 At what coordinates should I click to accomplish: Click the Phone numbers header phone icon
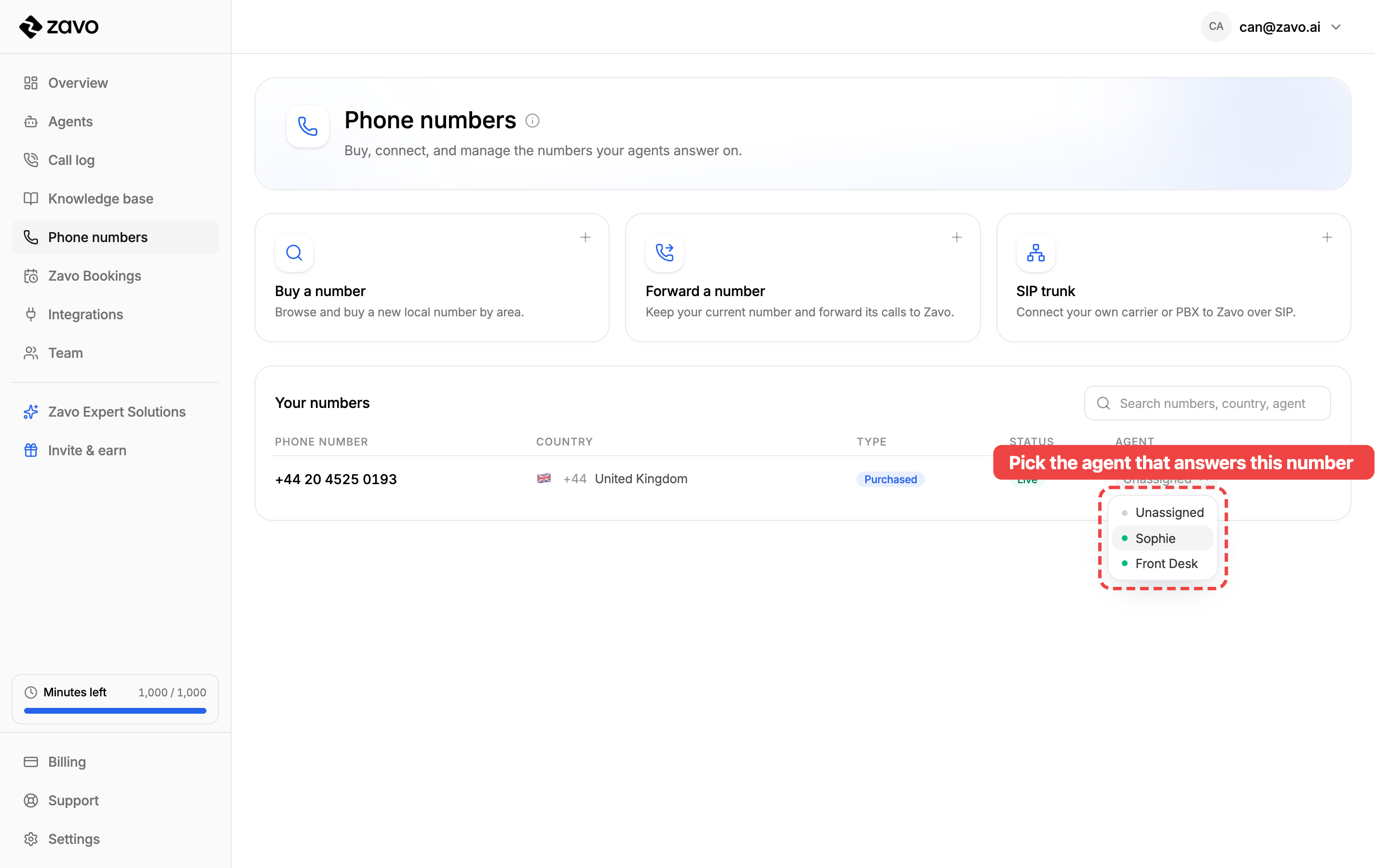coord(308,126)
